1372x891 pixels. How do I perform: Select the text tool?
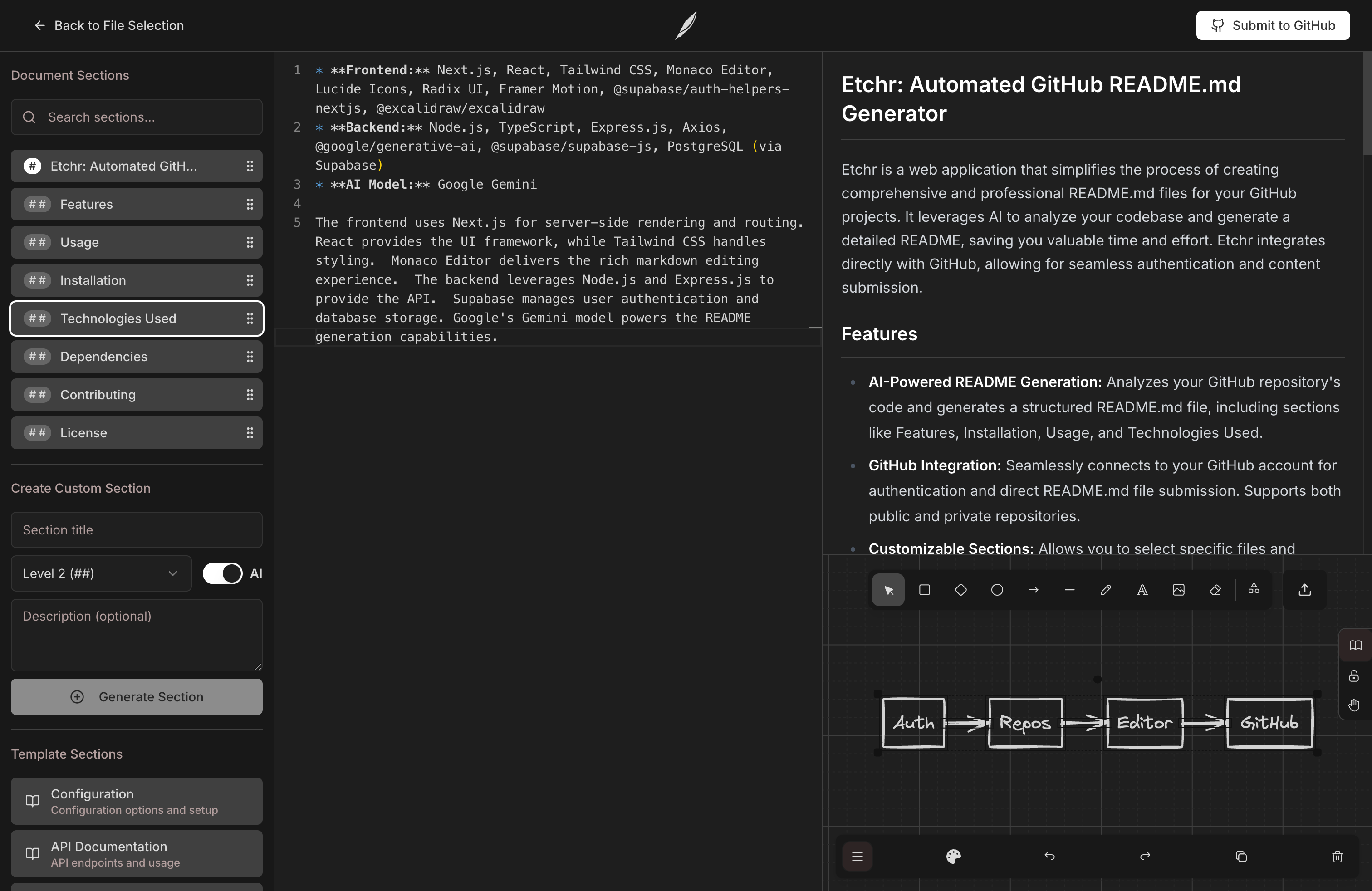(1142, 590)
